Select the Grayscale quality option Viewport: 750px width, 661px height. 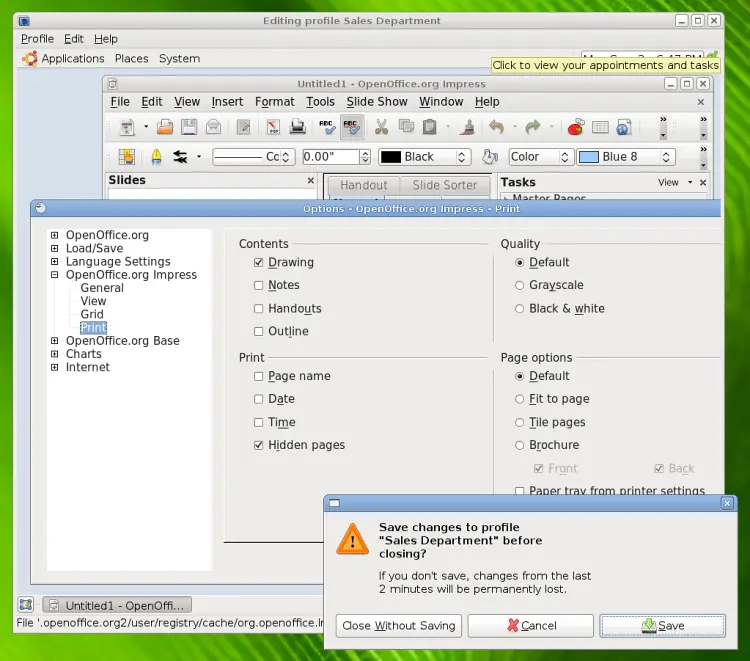point(519,286)
